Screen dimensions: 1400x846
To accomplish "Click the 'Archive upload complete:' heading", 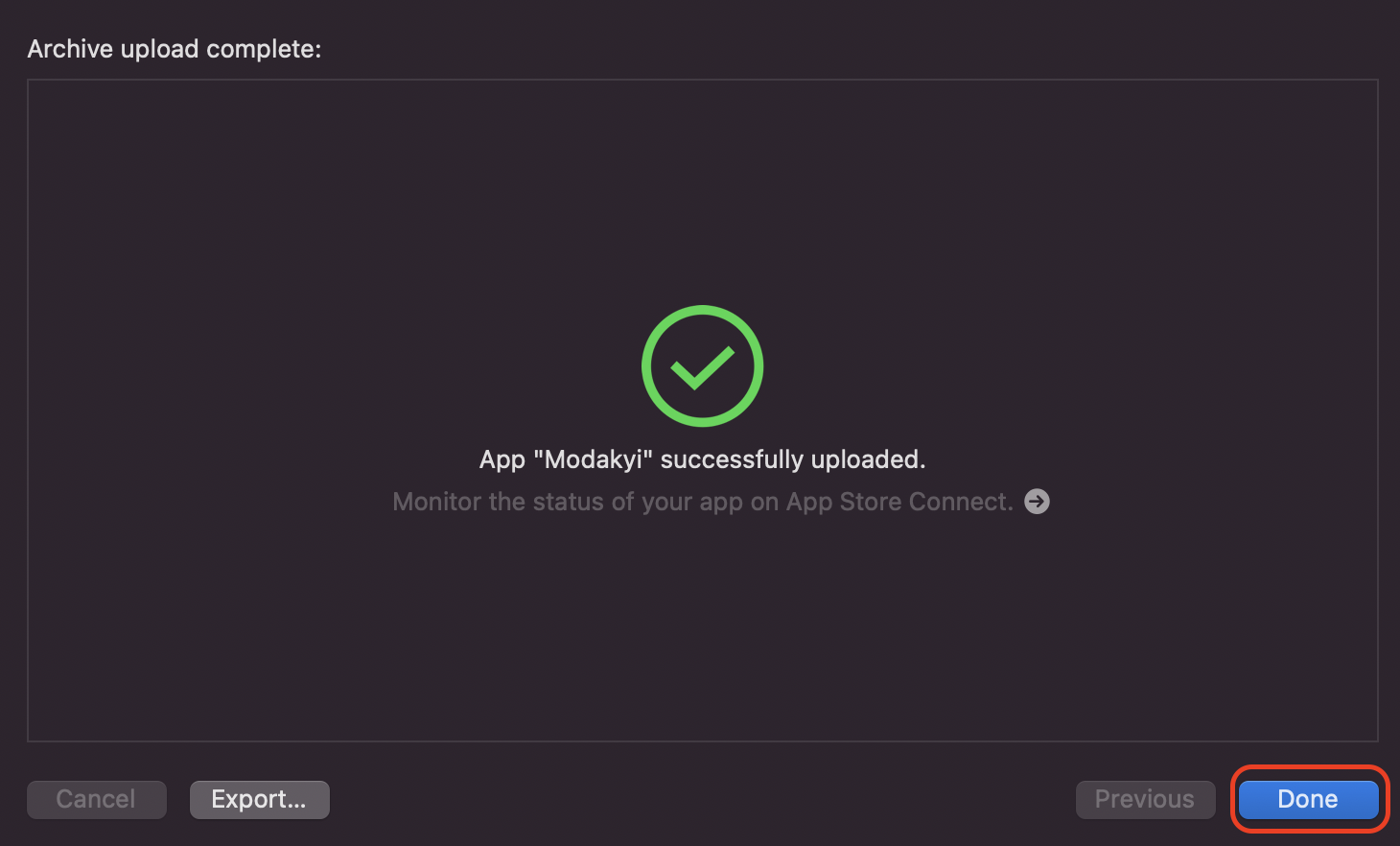I will (x=175, y=49).
